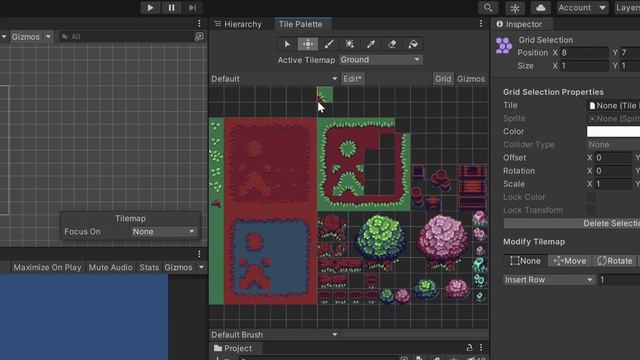Click the Delete Selection button
Viewport: 640px width, 360px height.
click(x=571, y=223)
